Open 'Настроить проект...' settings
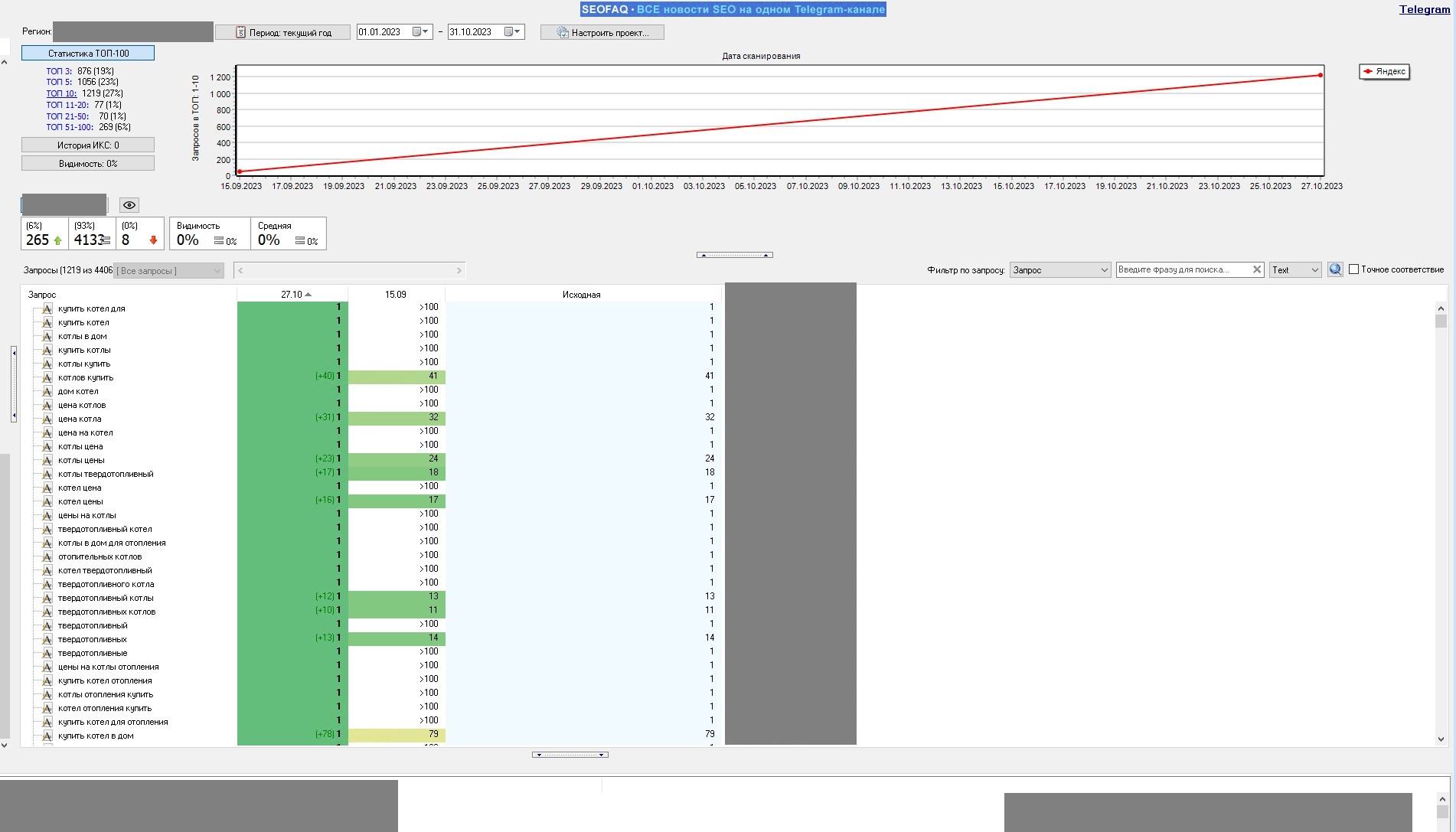This screenshot has height=832, width=1456. coord(602,32)
